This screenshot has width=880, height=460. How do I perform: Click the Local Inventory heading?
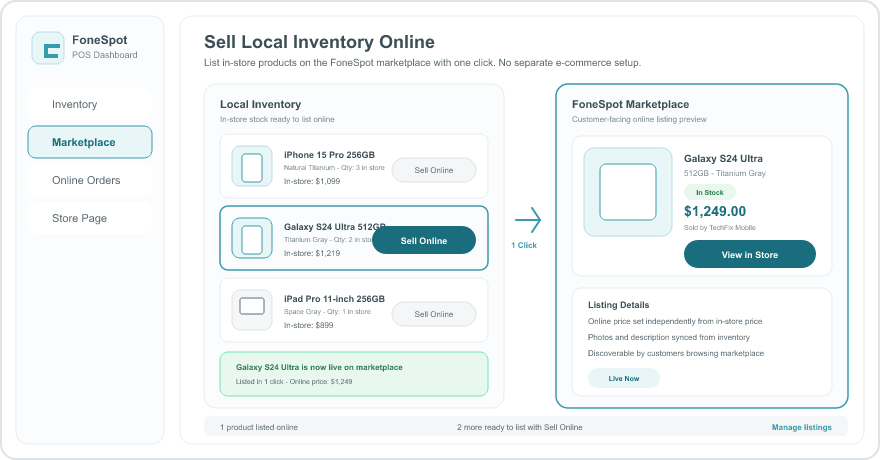(260, 104)
